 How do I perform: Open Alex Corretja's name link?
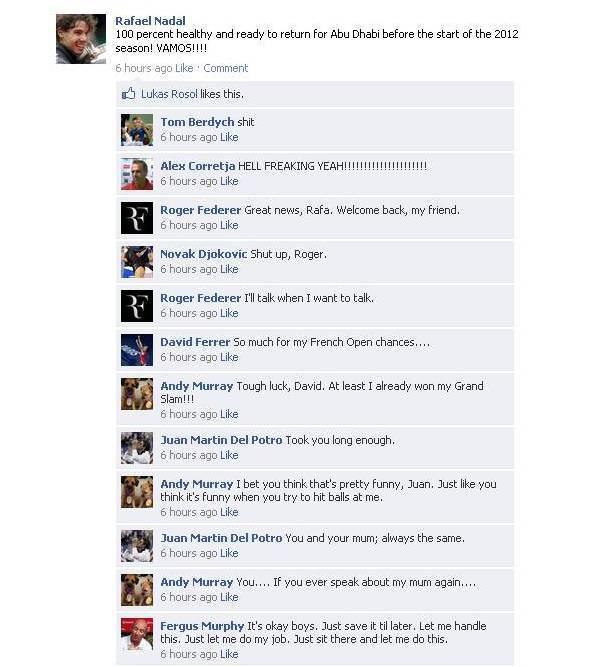coord(197,166)
